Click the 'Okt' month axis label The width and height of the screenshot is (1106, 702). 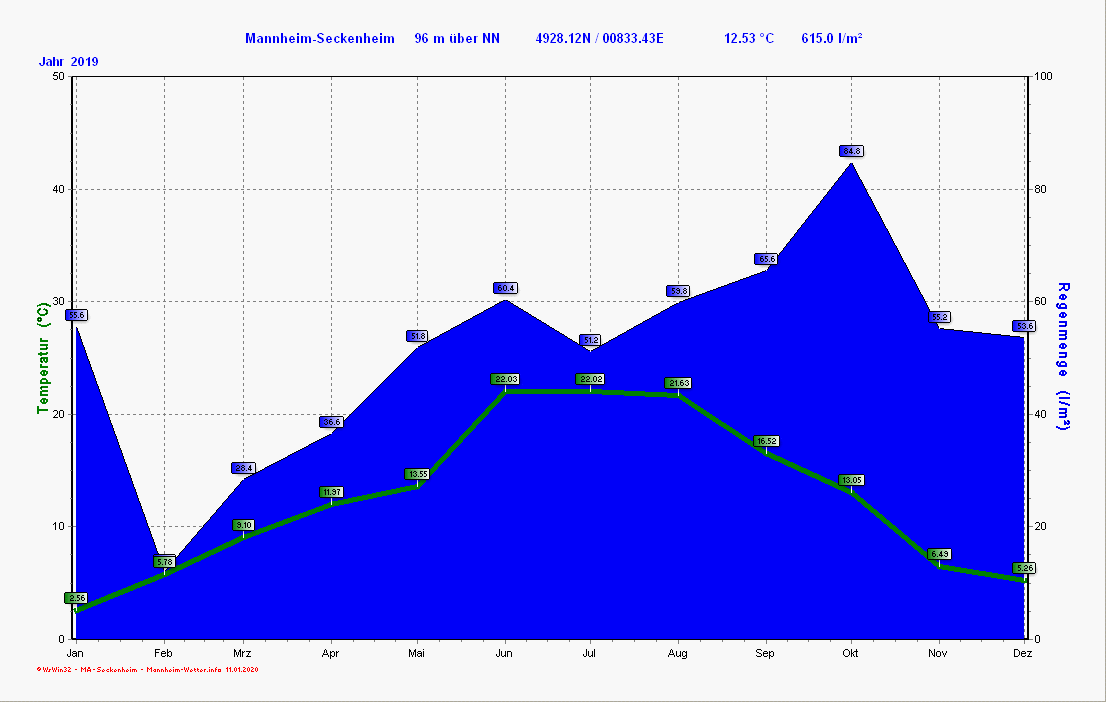(851, 653)
